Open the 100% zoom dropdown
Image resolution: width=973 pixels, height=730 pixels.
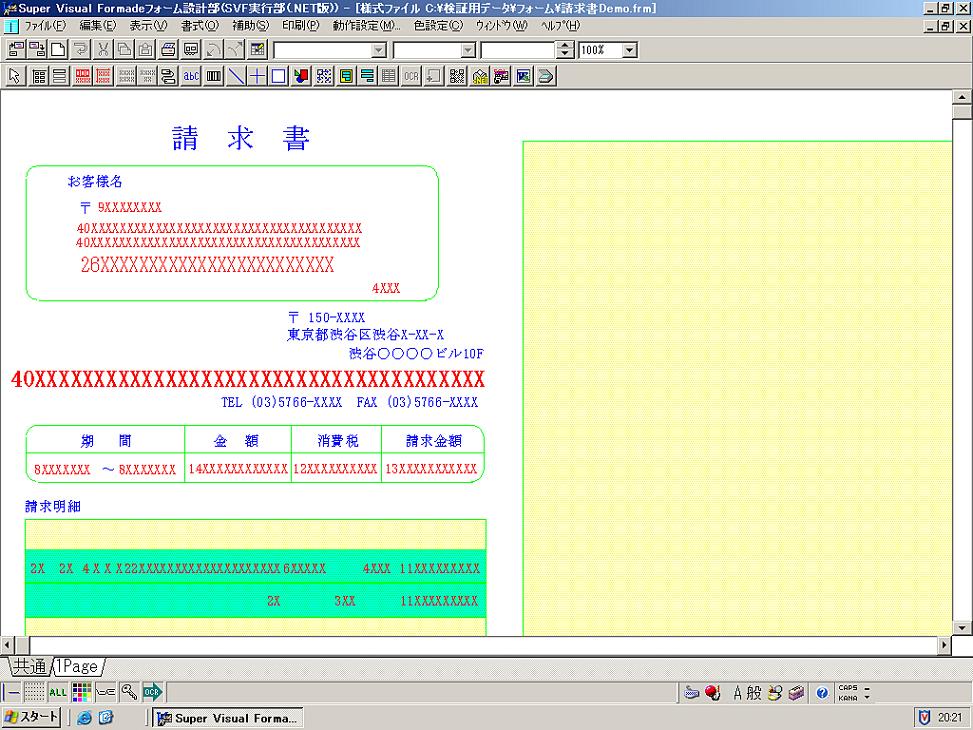629,50
